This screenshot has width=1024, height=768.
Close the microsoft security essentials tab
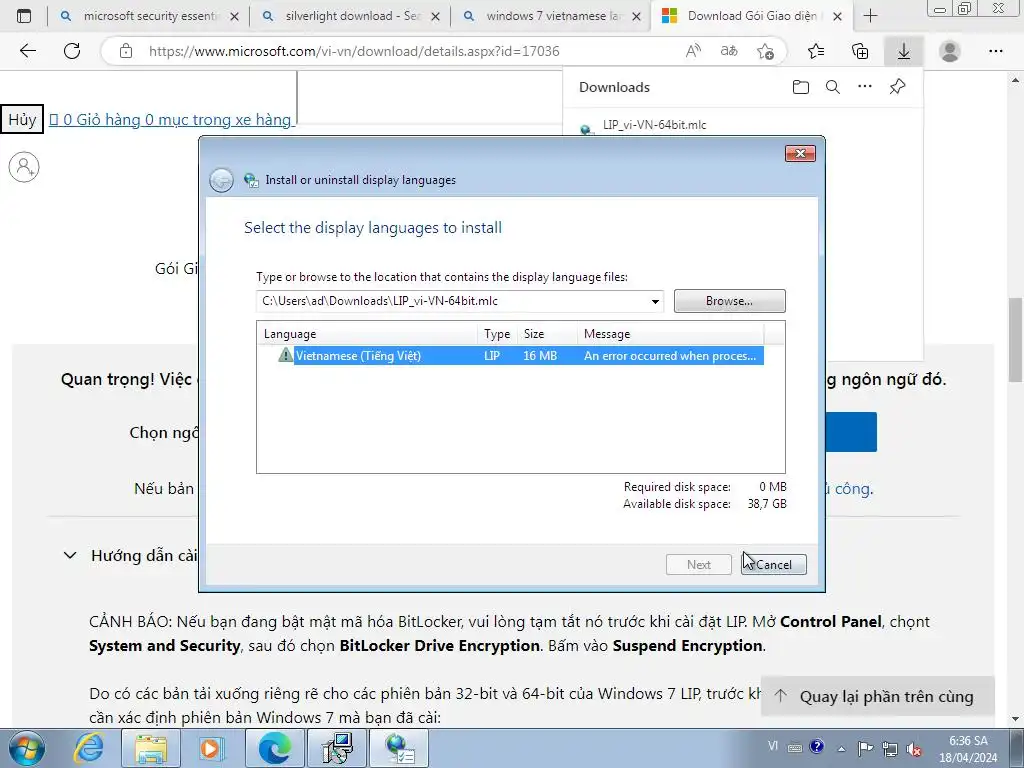tap(235, 16)
